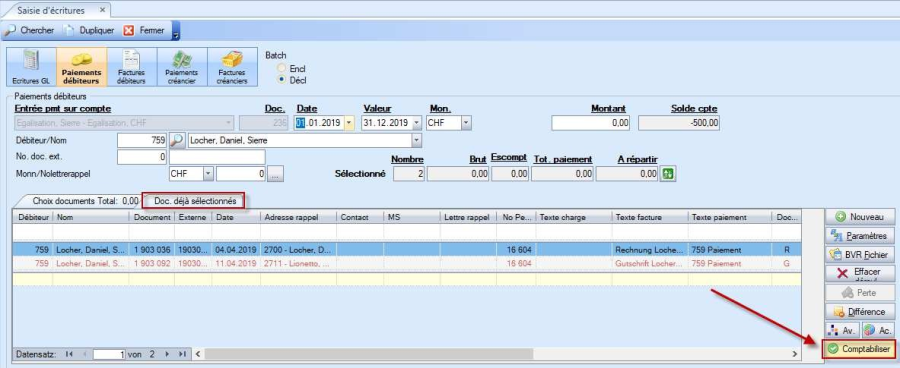The height and width of the screenshot is (368, 900).
Task: Sort by the Date column header
Action: click(x=235, y=218)
